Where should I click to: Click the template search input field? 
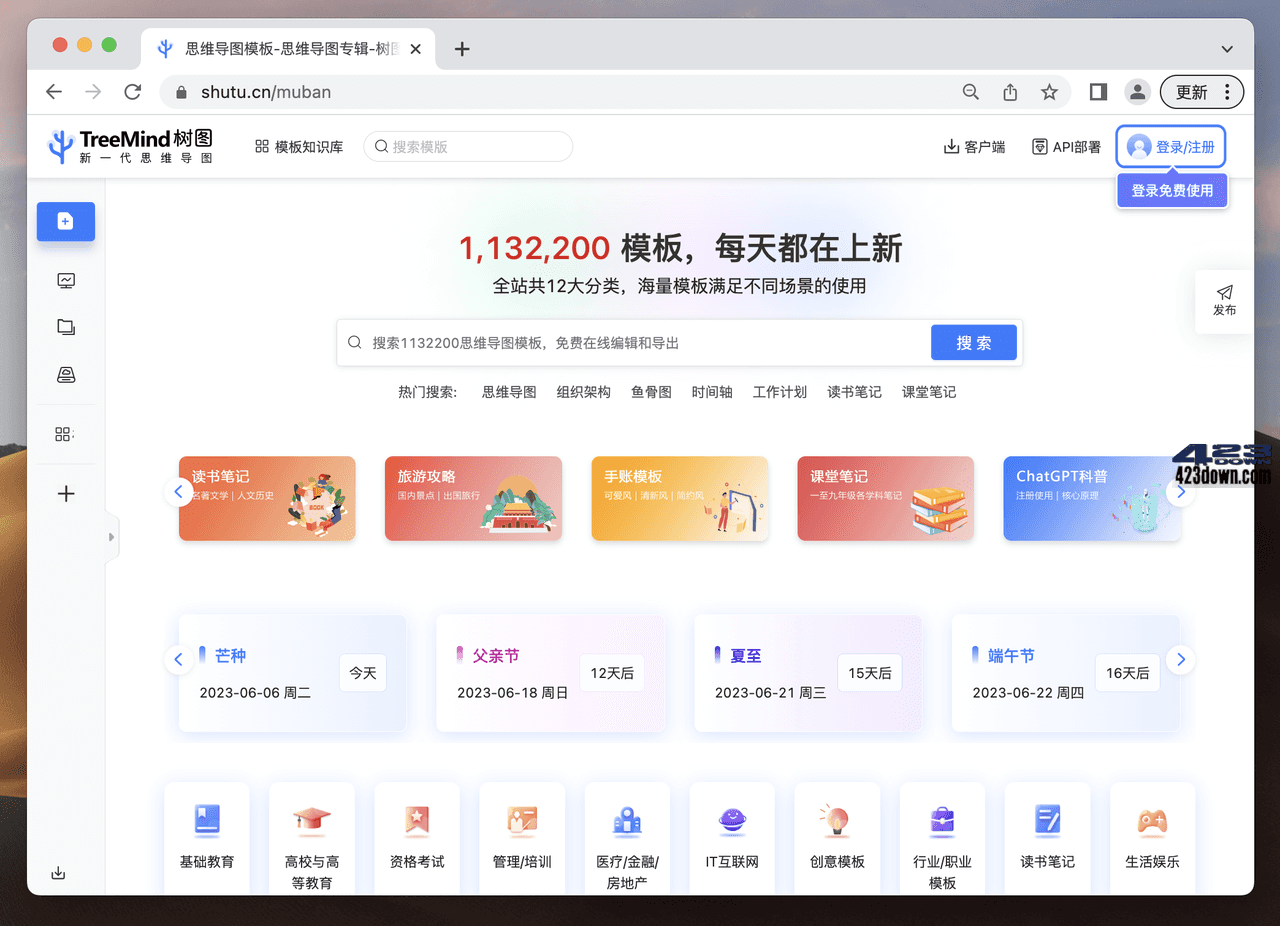point(468,146)
